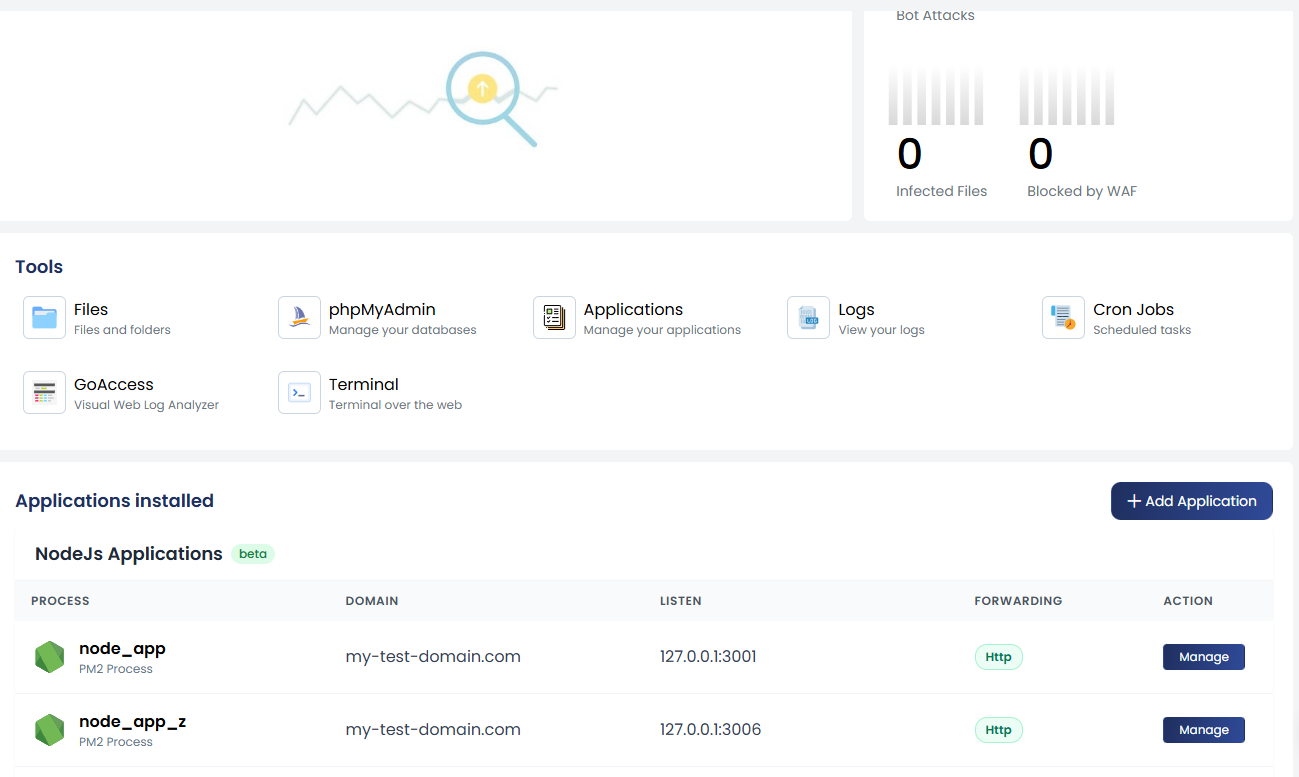Click the Infected Files count
Screen dimensions: 1299x777
[x=909, y=154]
